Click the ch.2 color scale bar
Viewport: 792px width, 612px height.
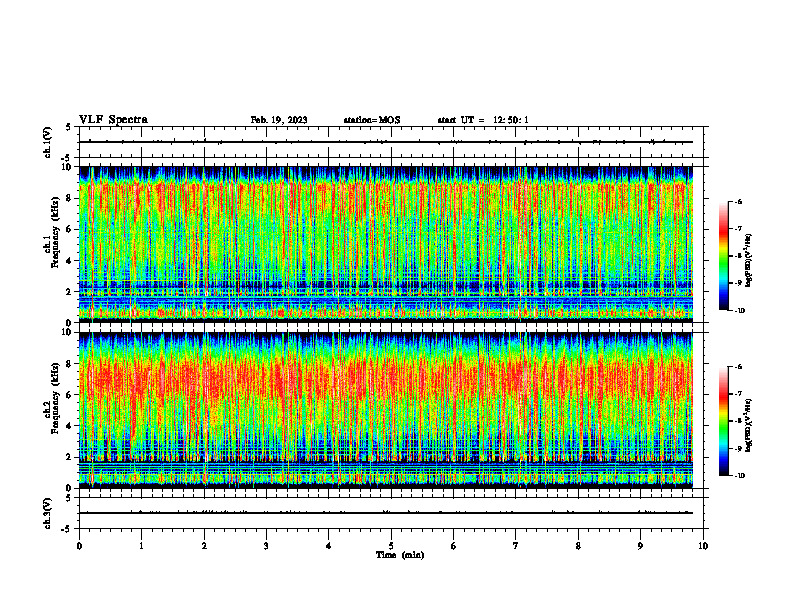click(724, 421)
